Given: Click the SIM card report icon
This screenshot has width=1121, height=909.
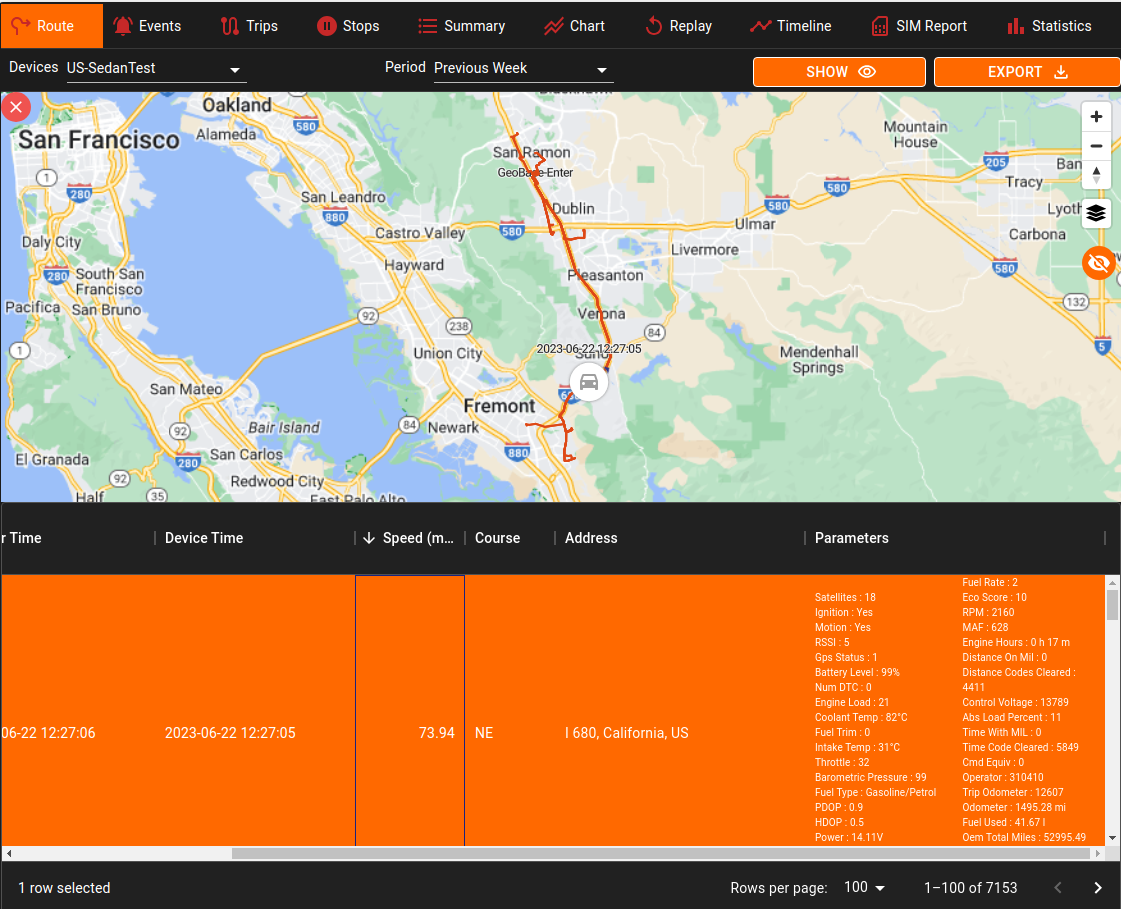Looking at the screenshot, I should point(879,26).
